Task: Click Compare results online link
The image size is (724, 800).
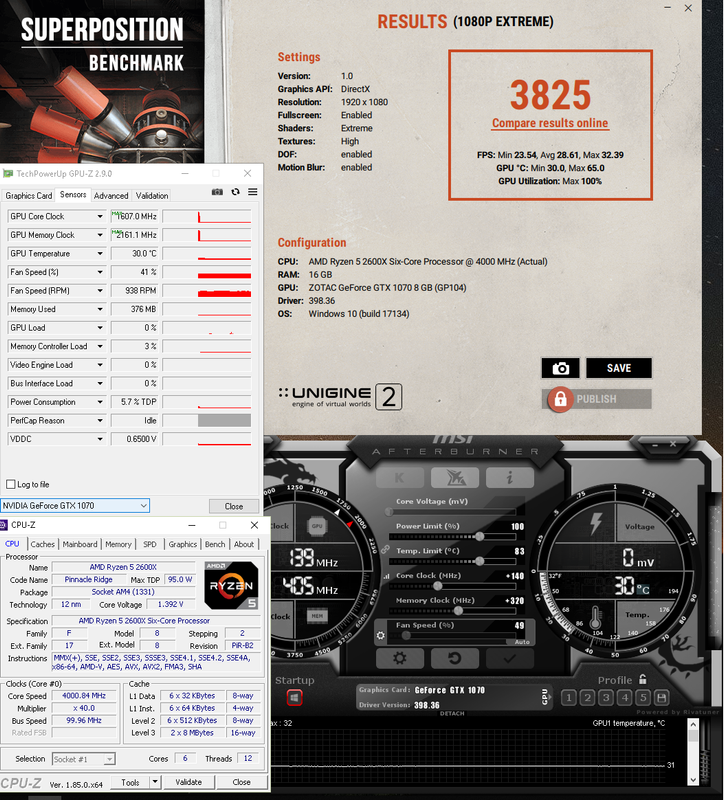Action: point(550,123)
